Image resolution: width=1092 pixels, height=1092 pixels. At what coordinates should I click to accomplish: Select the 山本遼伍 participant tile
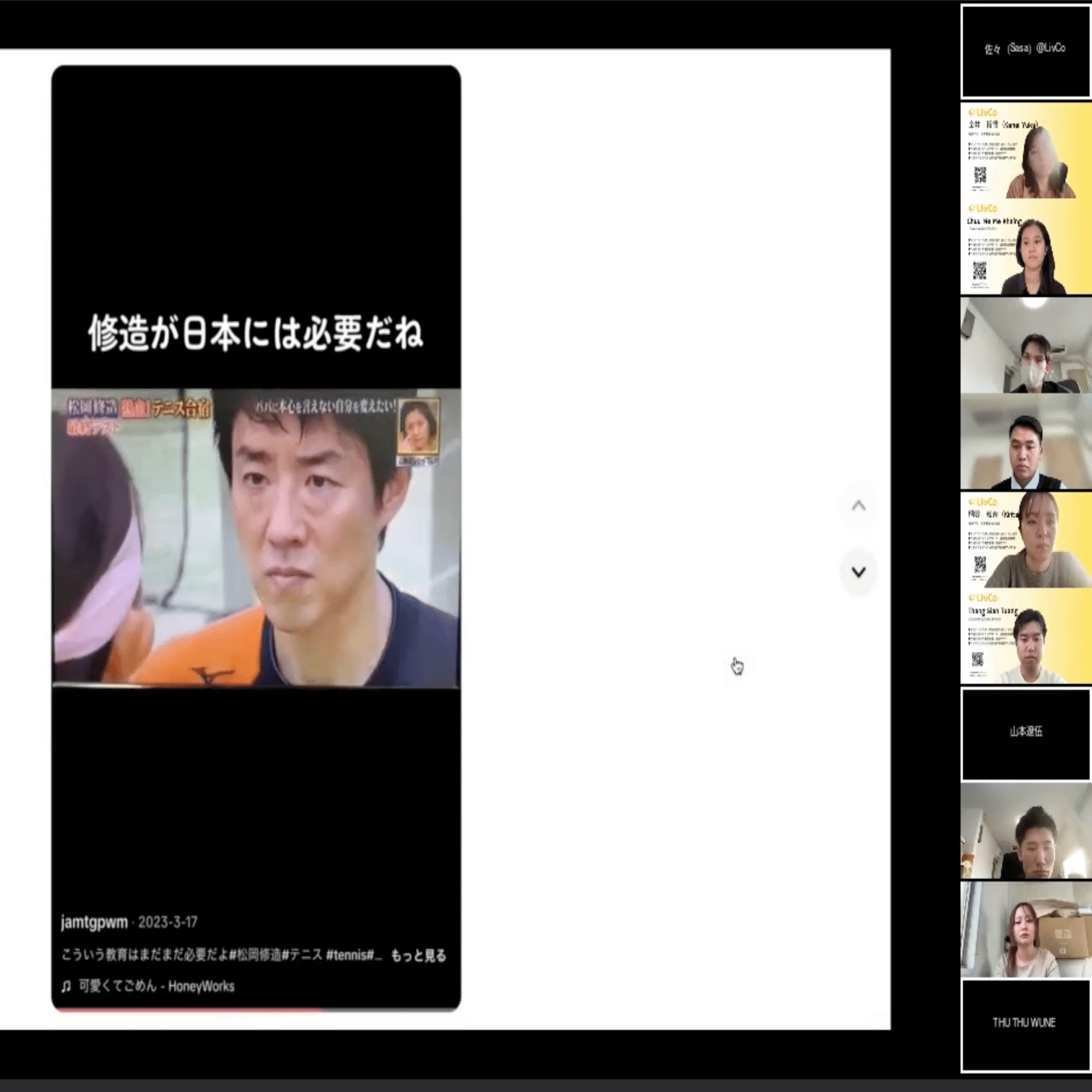pos(1025,734)
